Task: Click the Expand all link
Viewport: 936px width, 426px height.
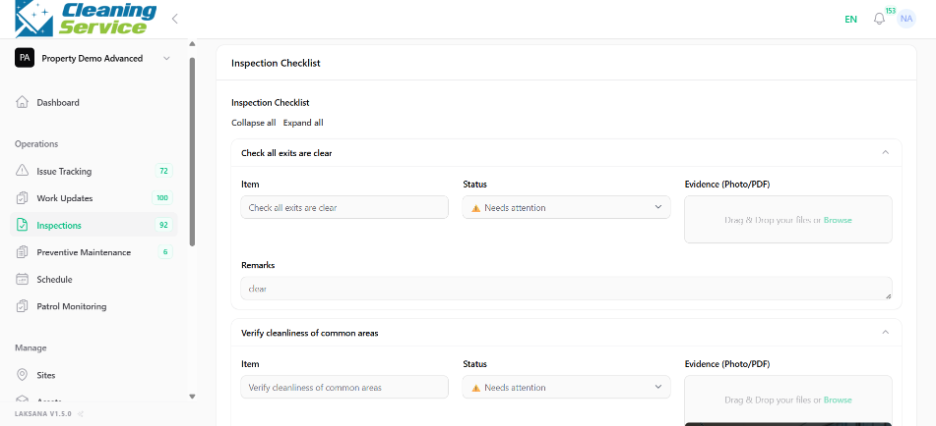Action: click(x=303, y=123)
